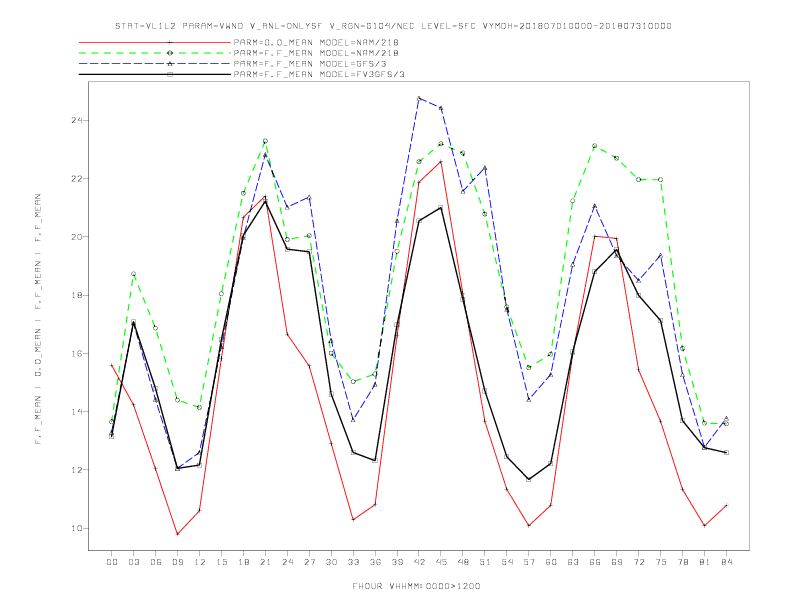Click x-axis tick label 33
This screenshot has width=792, height=612.
click(353, 562)
